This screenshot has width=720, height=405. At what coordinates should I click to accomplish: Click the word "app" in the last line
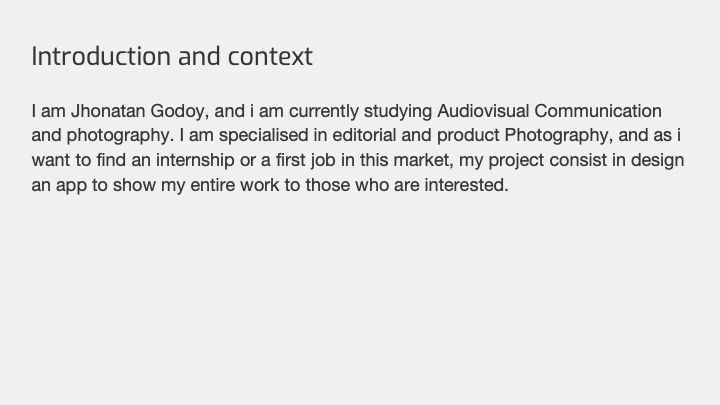[x=71, y=186]
